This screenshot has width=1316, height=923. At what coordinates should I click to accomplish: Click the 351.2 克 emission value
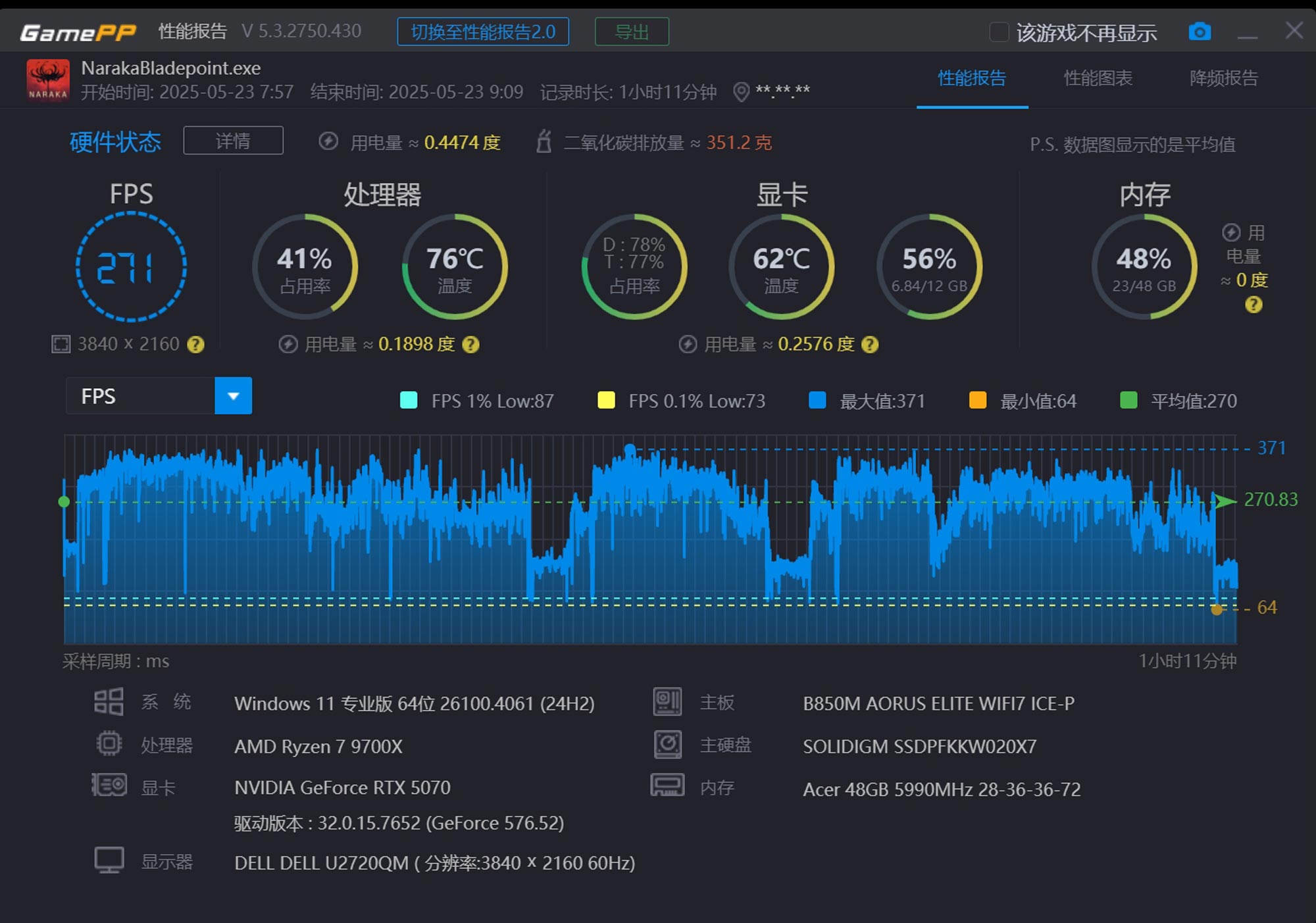739,142
